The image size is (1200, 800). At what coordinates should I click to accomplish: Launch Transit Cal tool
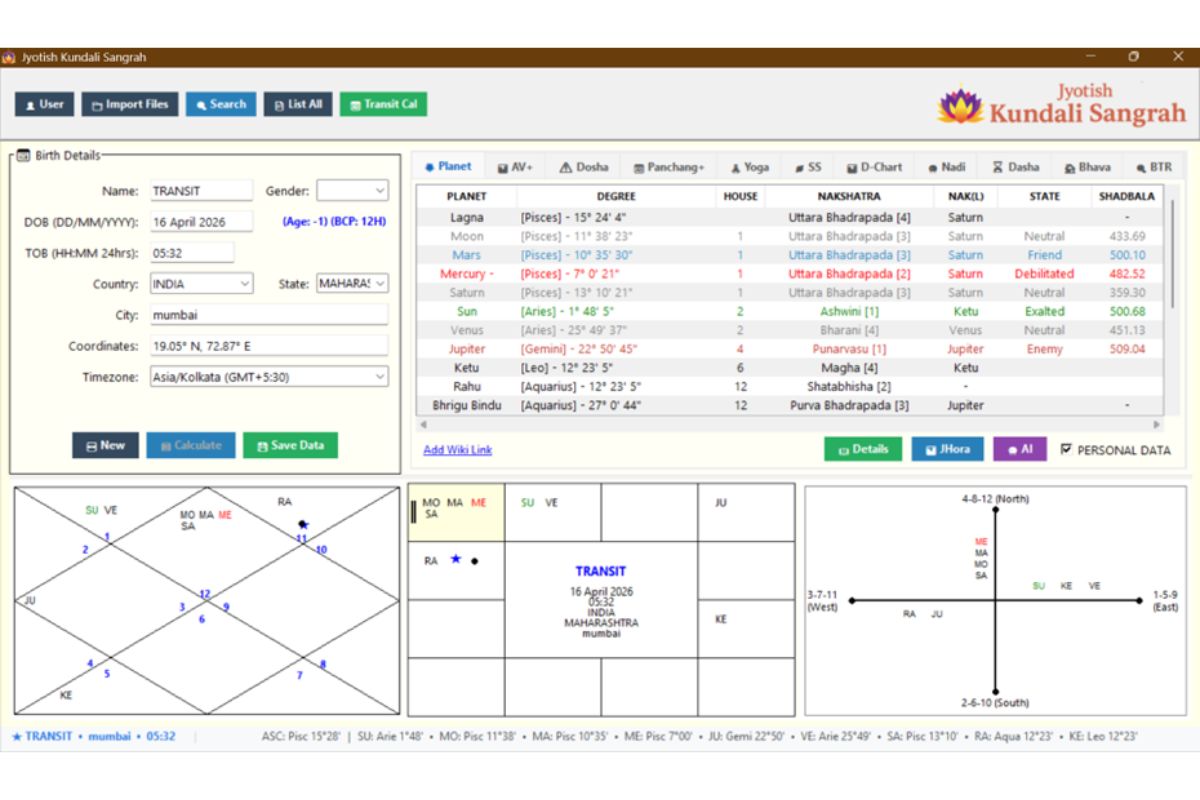coord(383,104)
